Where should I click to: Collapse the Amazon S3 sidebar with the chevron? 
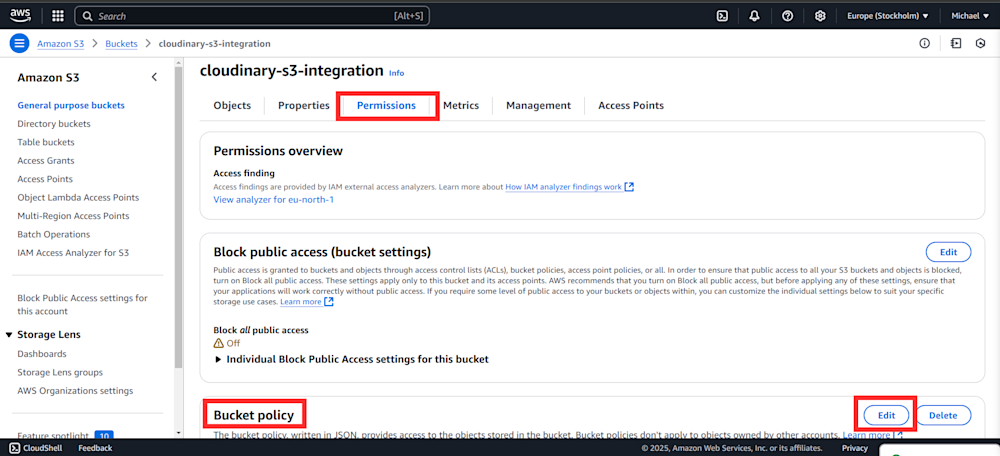point(154,77)
